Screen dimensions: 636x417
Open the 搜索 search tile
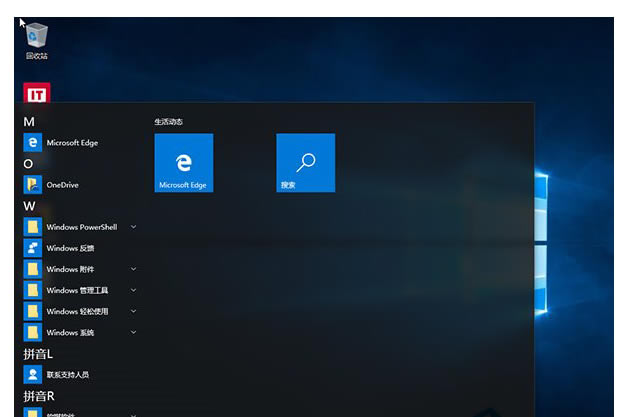[306, 163]
